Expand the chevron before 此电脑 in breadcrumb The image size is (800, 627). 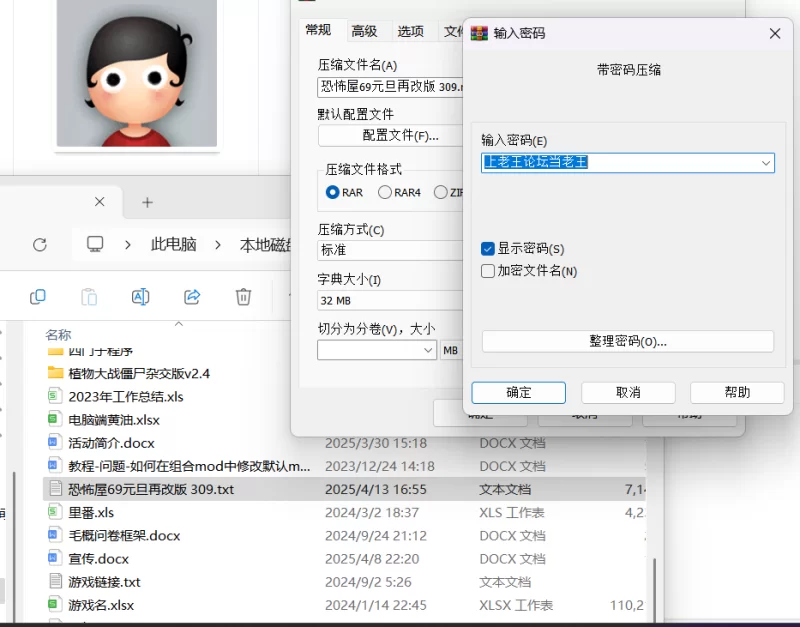[128, 244]
